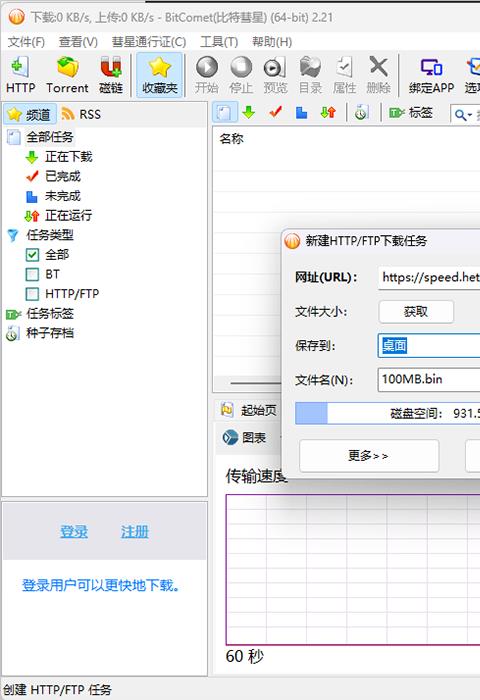Click the Login (登录) link

click(x=74, y=532)
